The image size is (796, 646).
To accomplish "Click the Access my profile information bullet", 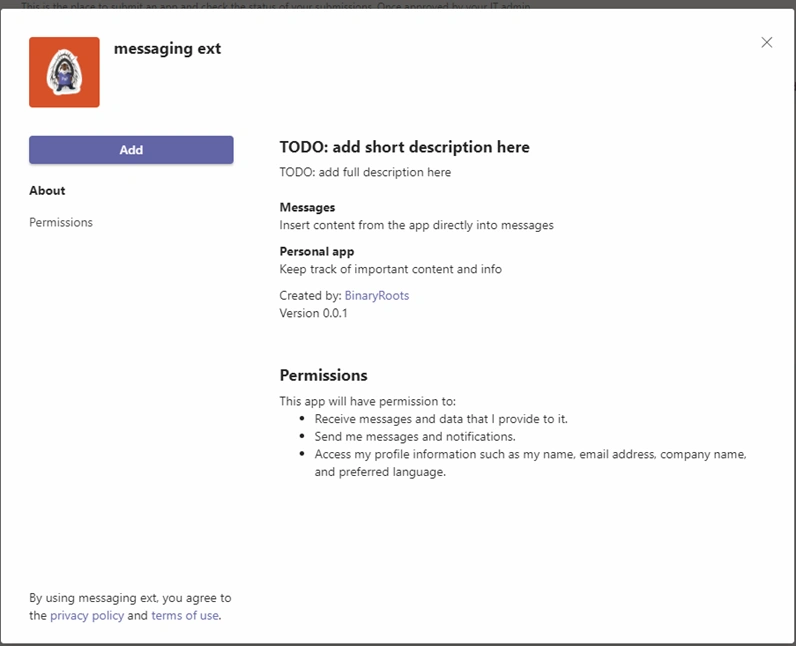I will pyautogui.click(x=530, y=463).
